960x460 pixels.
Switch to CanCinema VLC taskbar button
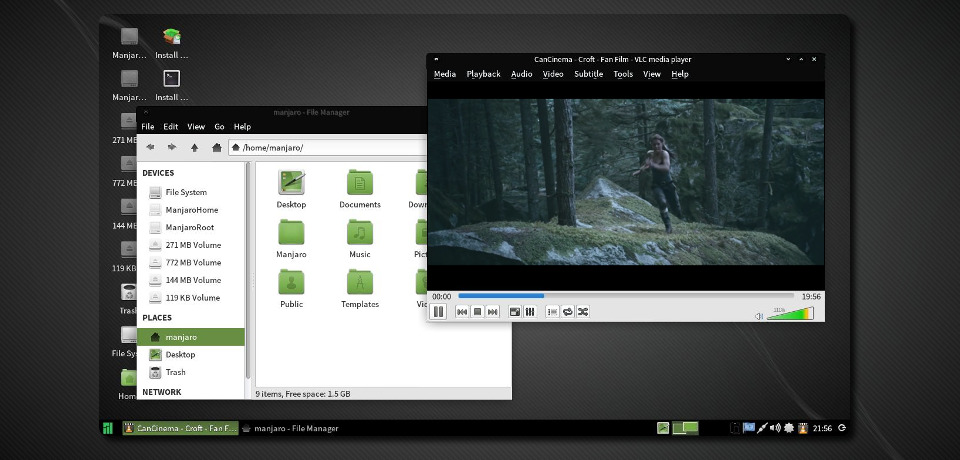[180, 428]
